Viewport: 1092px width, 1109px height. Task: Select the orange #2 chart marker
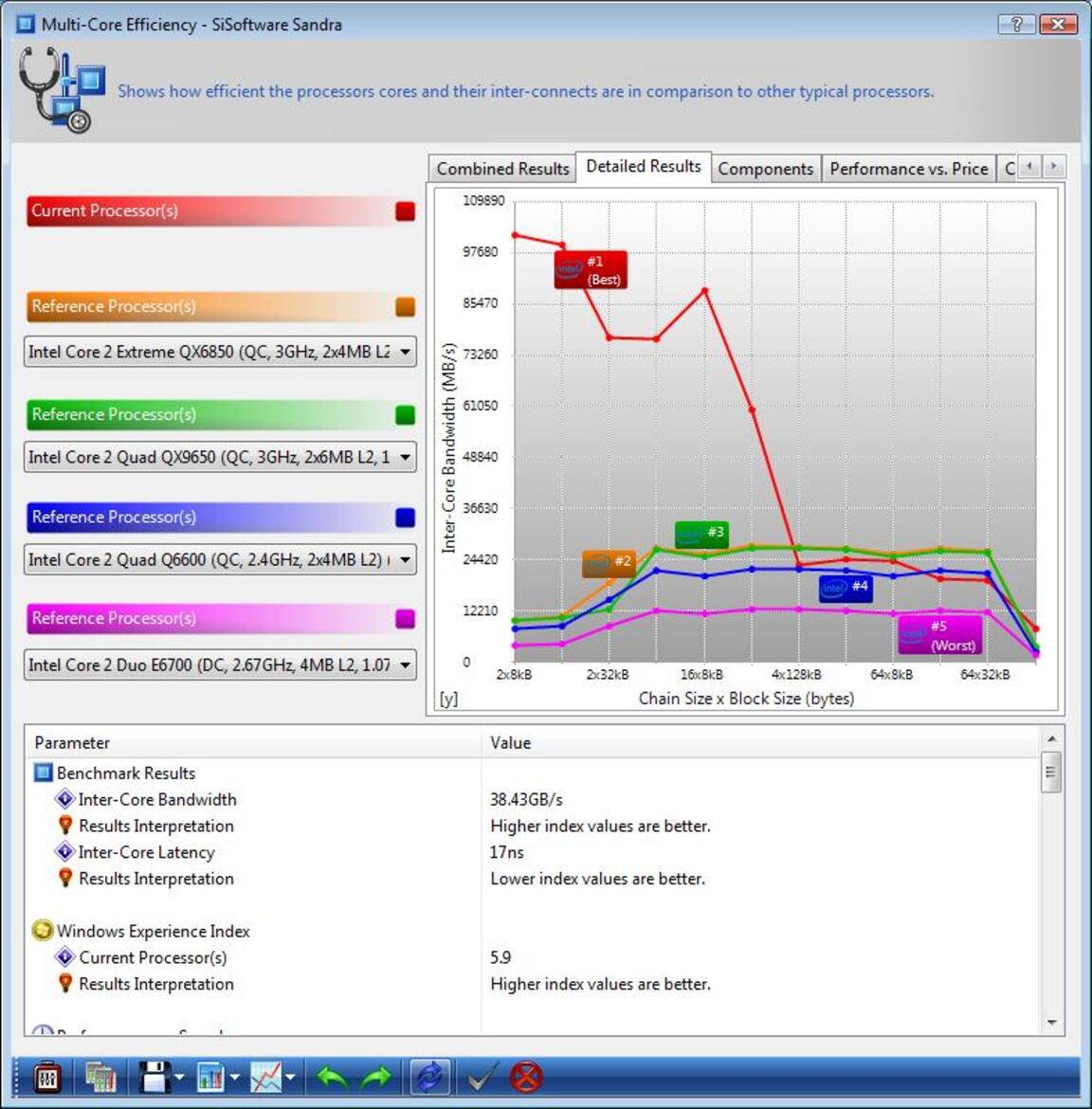click(x=609, y=563)
